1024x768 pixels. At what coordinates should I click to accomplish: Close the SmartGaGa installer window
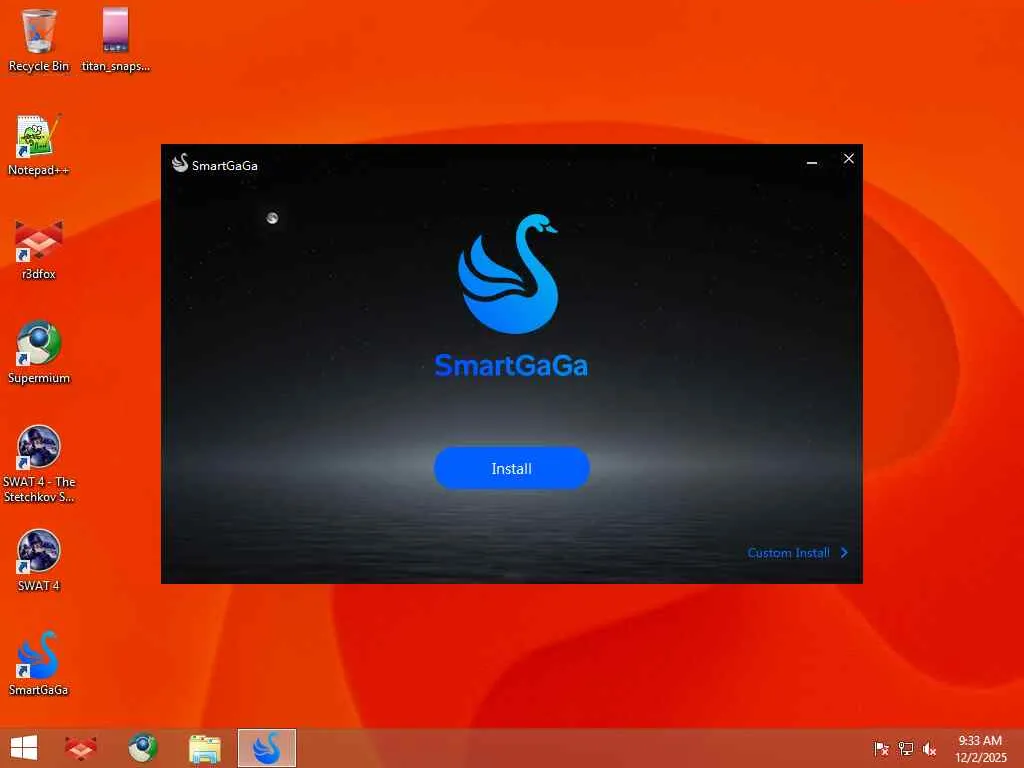pos(848,159)
